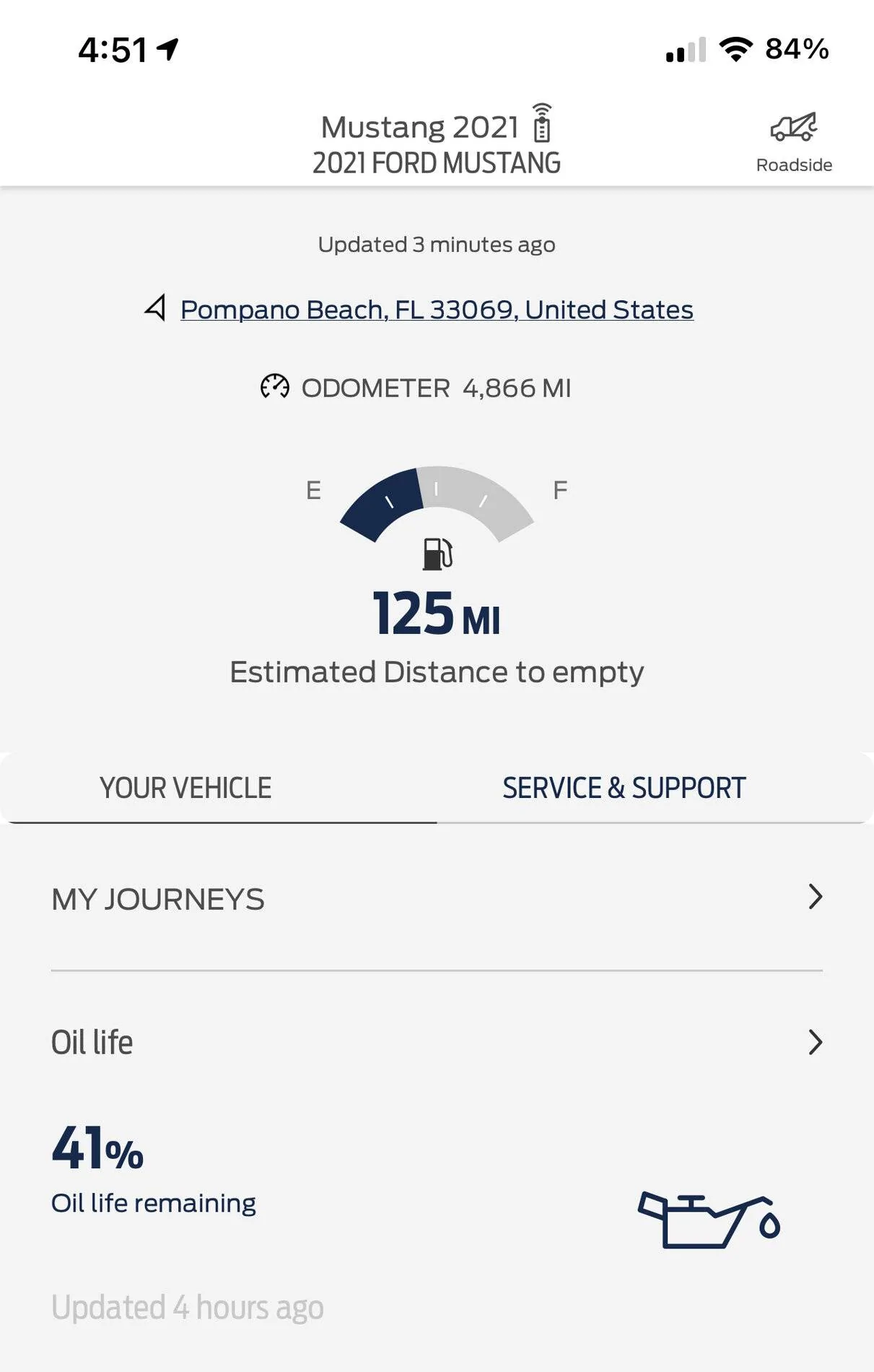
Task: Tap the fuel pump icon
Action: click(x=437, y=554)
